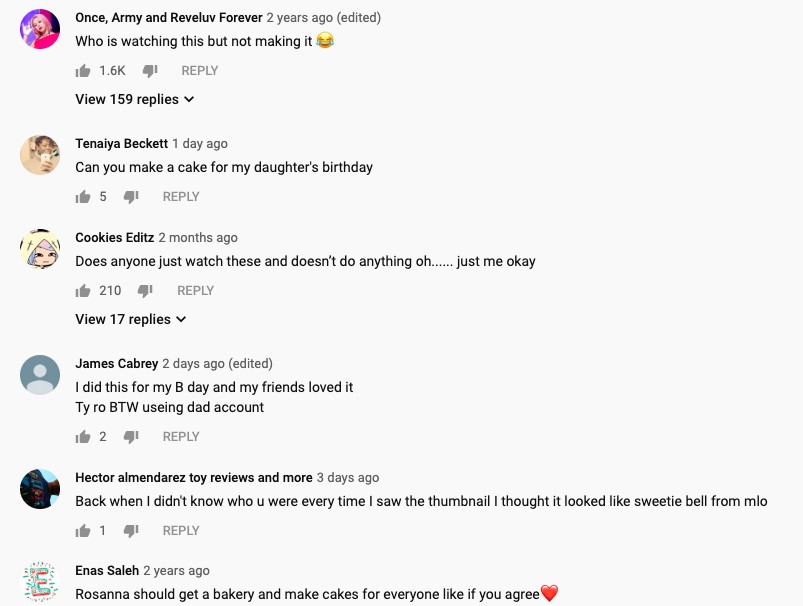Reply to Tenaiya Beckett's comment
Viewport: 803px width, 606px height.
181,197
